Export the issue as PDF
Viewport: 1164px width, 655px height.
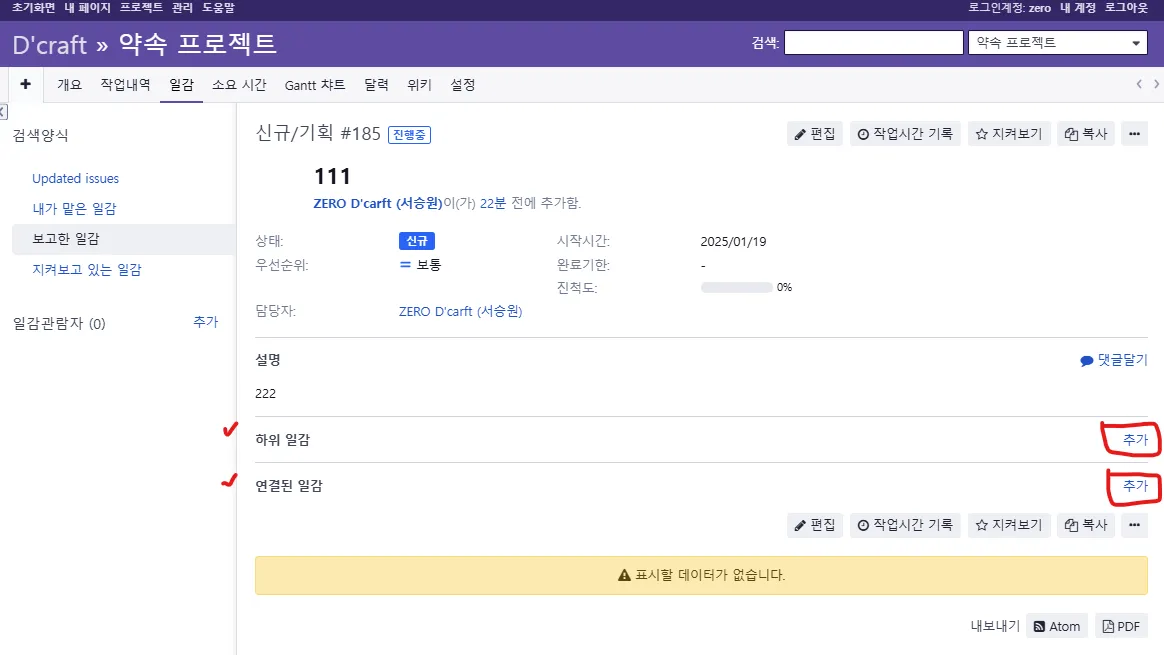[x=1121, y=626]
